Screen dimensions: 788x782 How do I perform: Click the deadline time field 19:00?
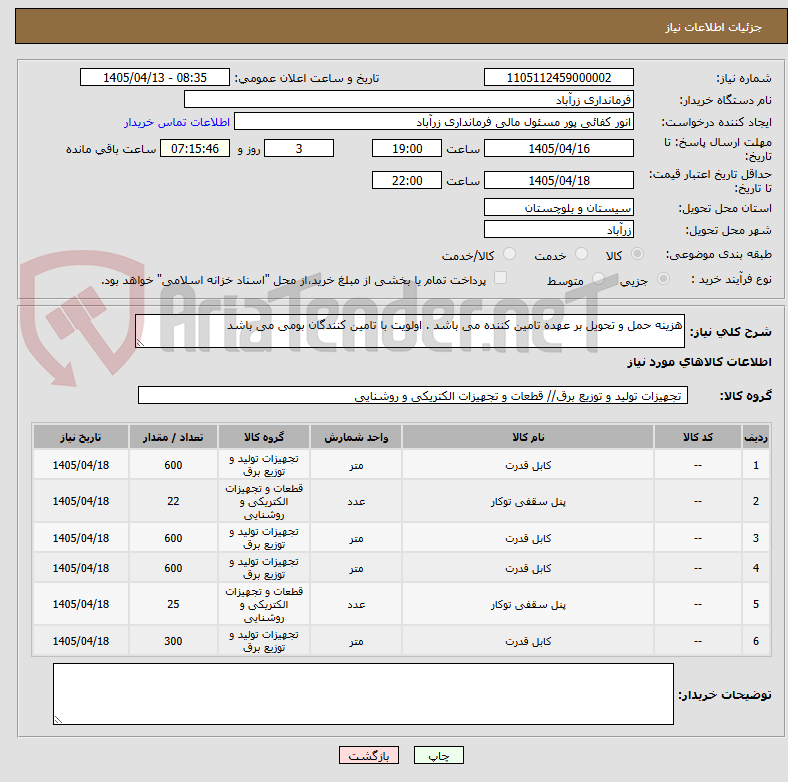[407, 148]
